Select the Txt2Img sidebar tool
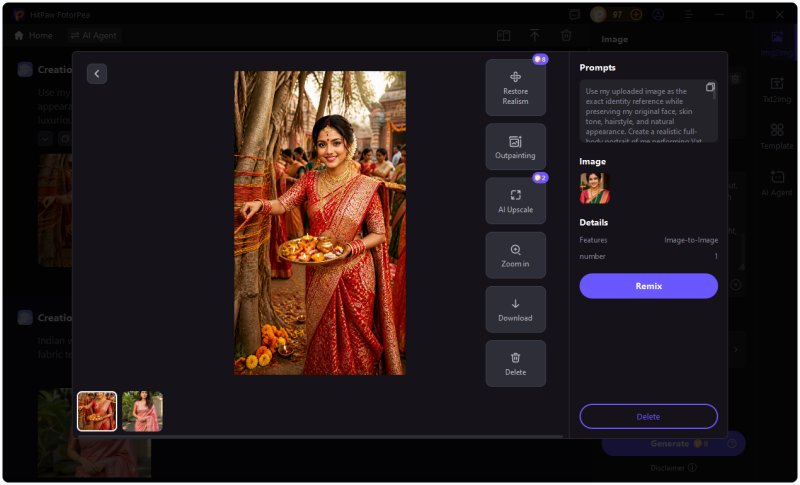The image size is (800, 485). coord(777,89)
